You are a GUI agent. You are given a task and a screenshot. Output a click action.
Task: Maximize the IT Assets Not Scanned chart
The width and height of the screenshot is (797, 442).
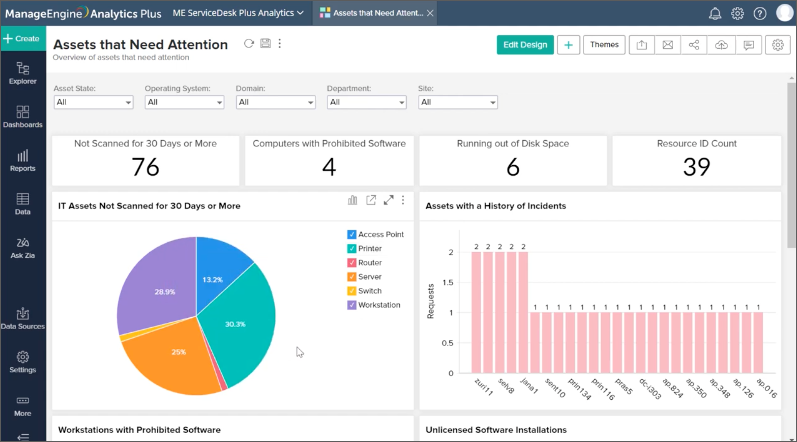point(388,200)
